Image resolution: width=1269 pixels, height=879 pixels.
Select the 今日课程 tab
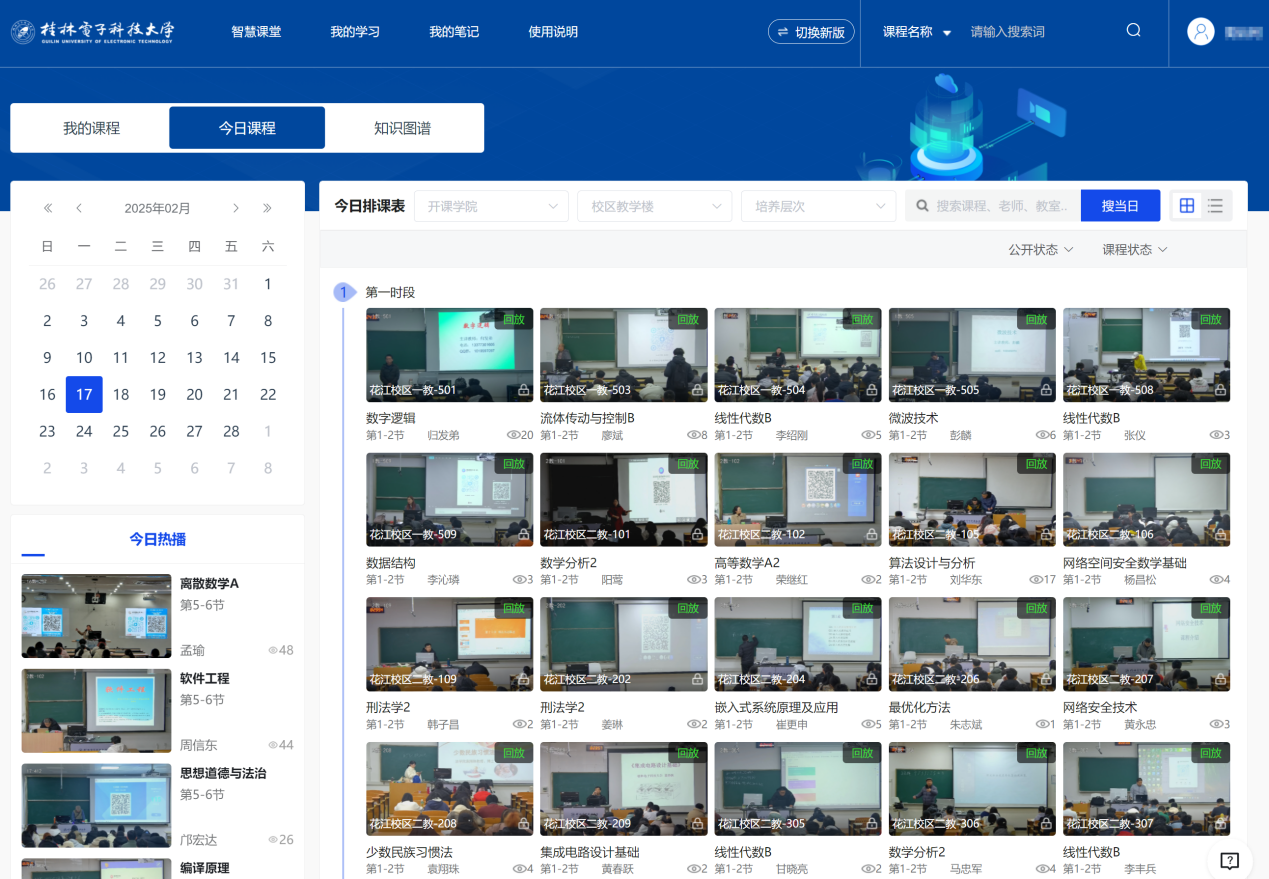(247, 128)
